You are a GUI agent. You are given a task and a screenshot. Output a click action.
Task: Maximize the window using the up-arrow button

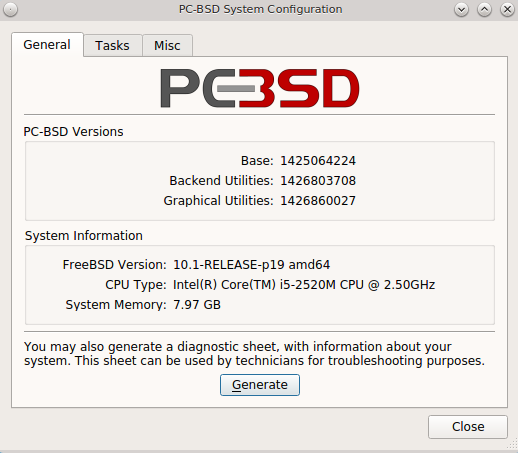point(484,10)
